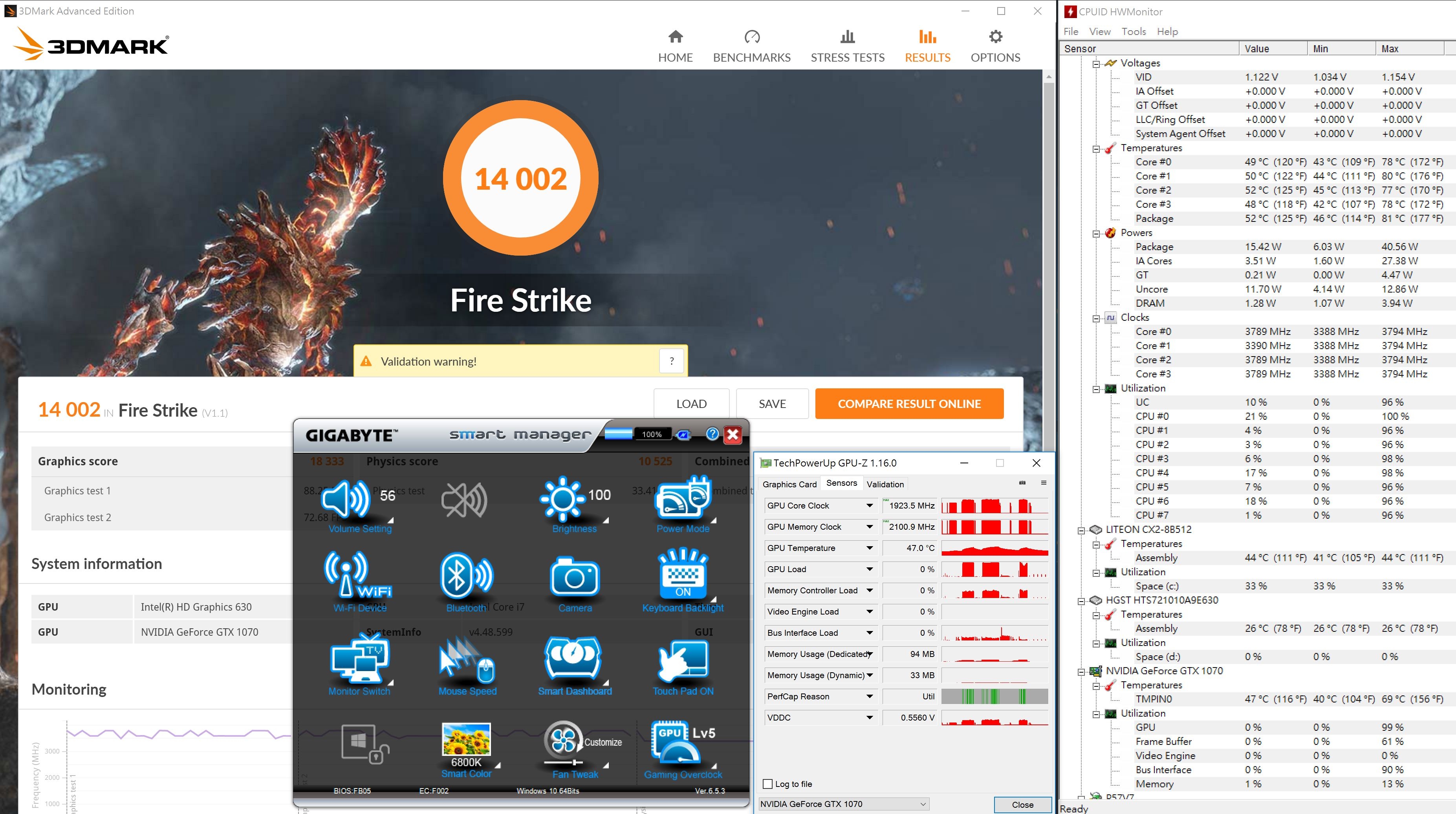Open the Camera icon

574,577
